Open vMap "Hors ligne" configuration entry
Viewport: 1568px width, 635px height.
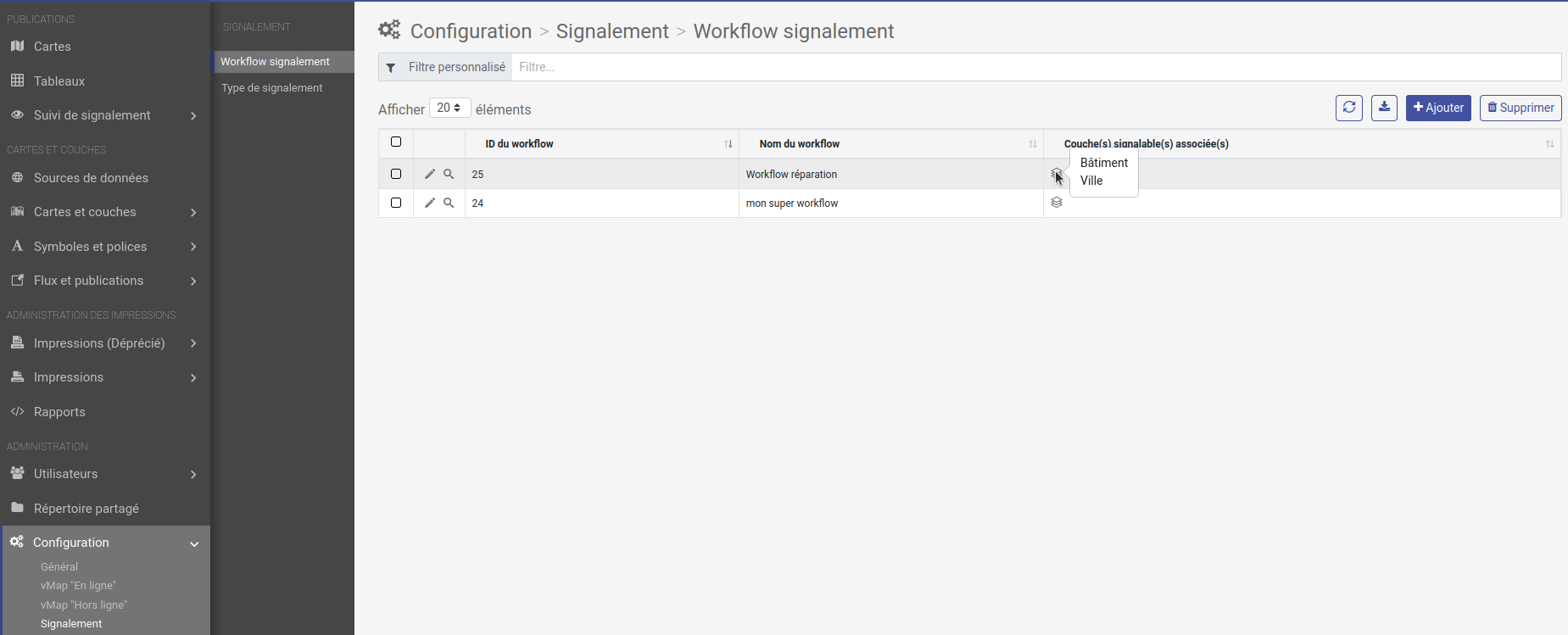(x=84, y=605)
